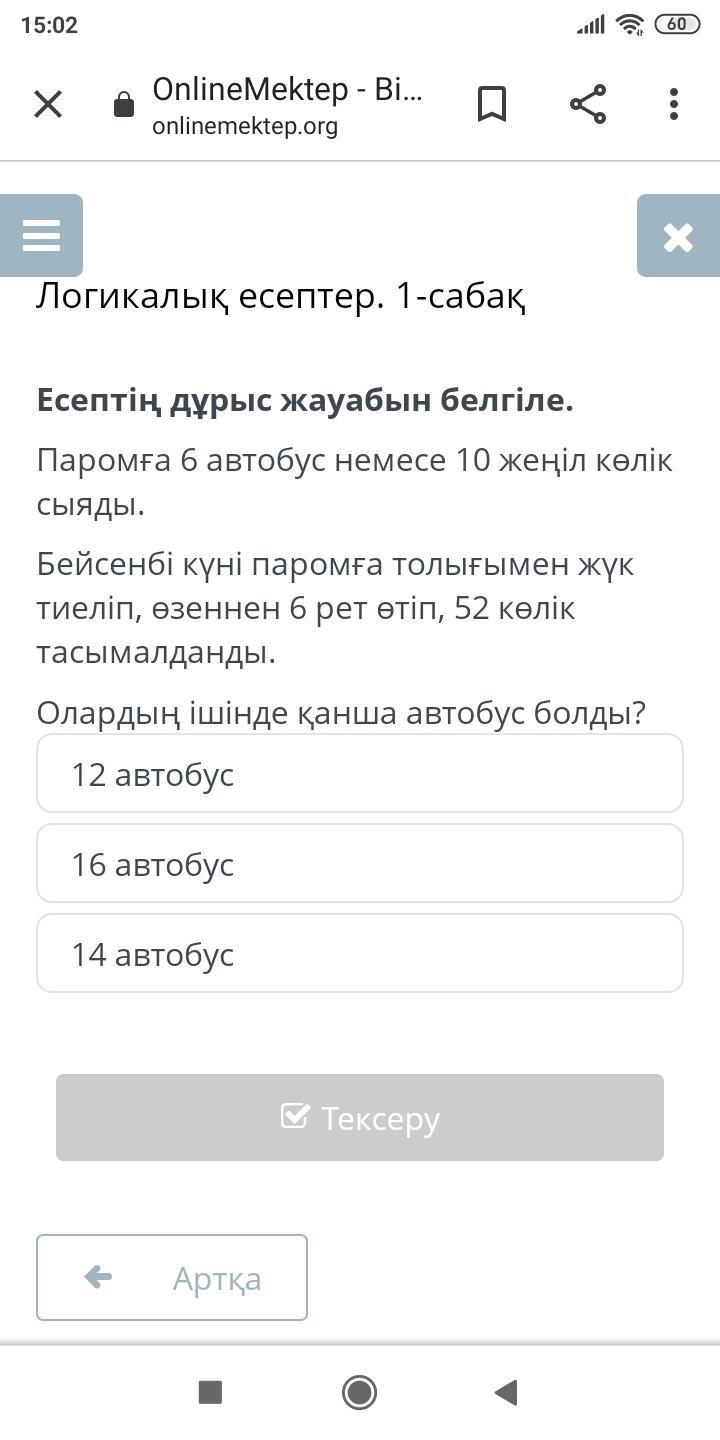Tap the lock icon for site info
The height and width of the screenshot is (1440, 720).
(124, 105)
